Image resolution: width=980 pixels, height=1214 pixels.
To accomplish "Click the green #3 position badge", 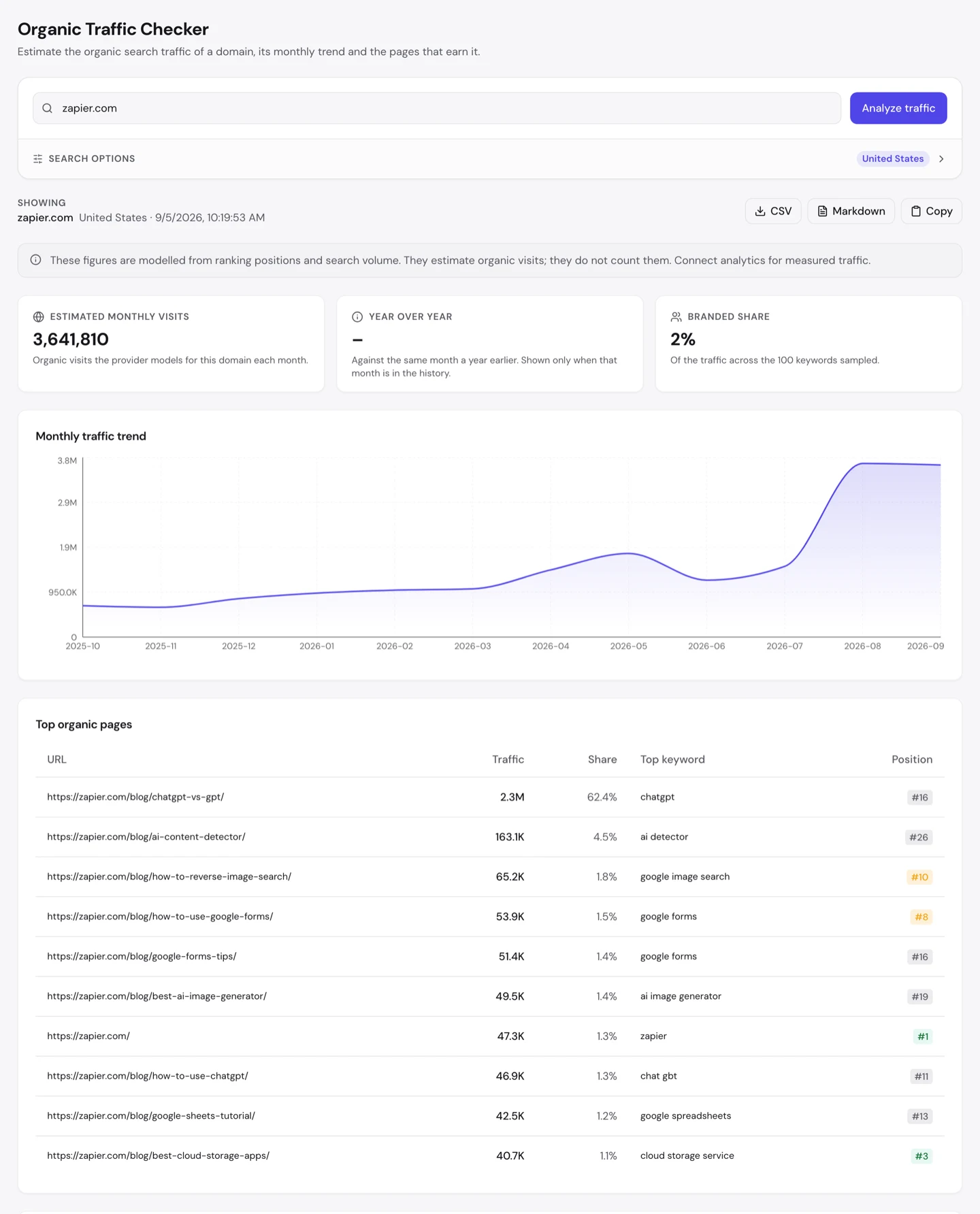I will [921, 1156].
